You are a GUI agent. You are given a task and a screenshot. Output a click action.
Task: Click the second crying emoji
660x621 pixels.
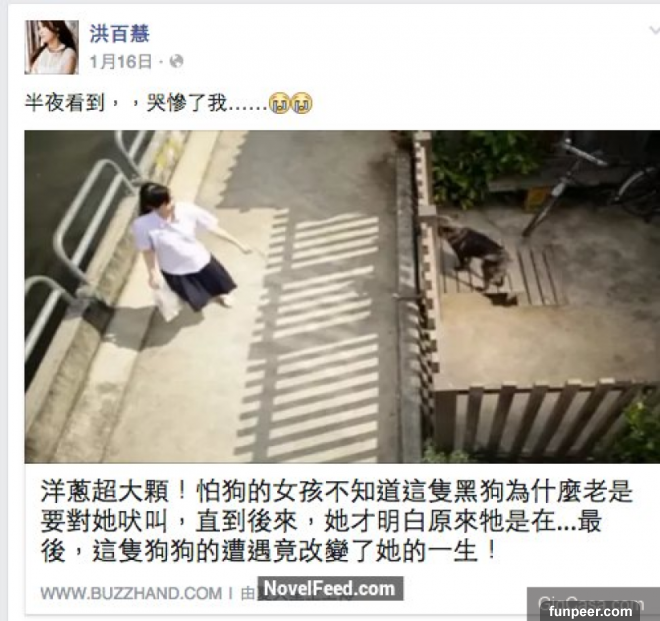point(302,103)
